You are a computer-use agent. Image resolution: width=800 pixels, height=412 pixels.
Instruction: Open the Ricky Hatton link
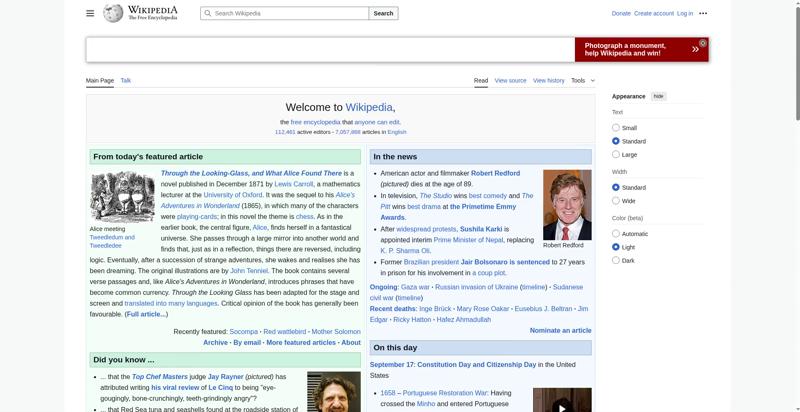[x=412, y=320]
